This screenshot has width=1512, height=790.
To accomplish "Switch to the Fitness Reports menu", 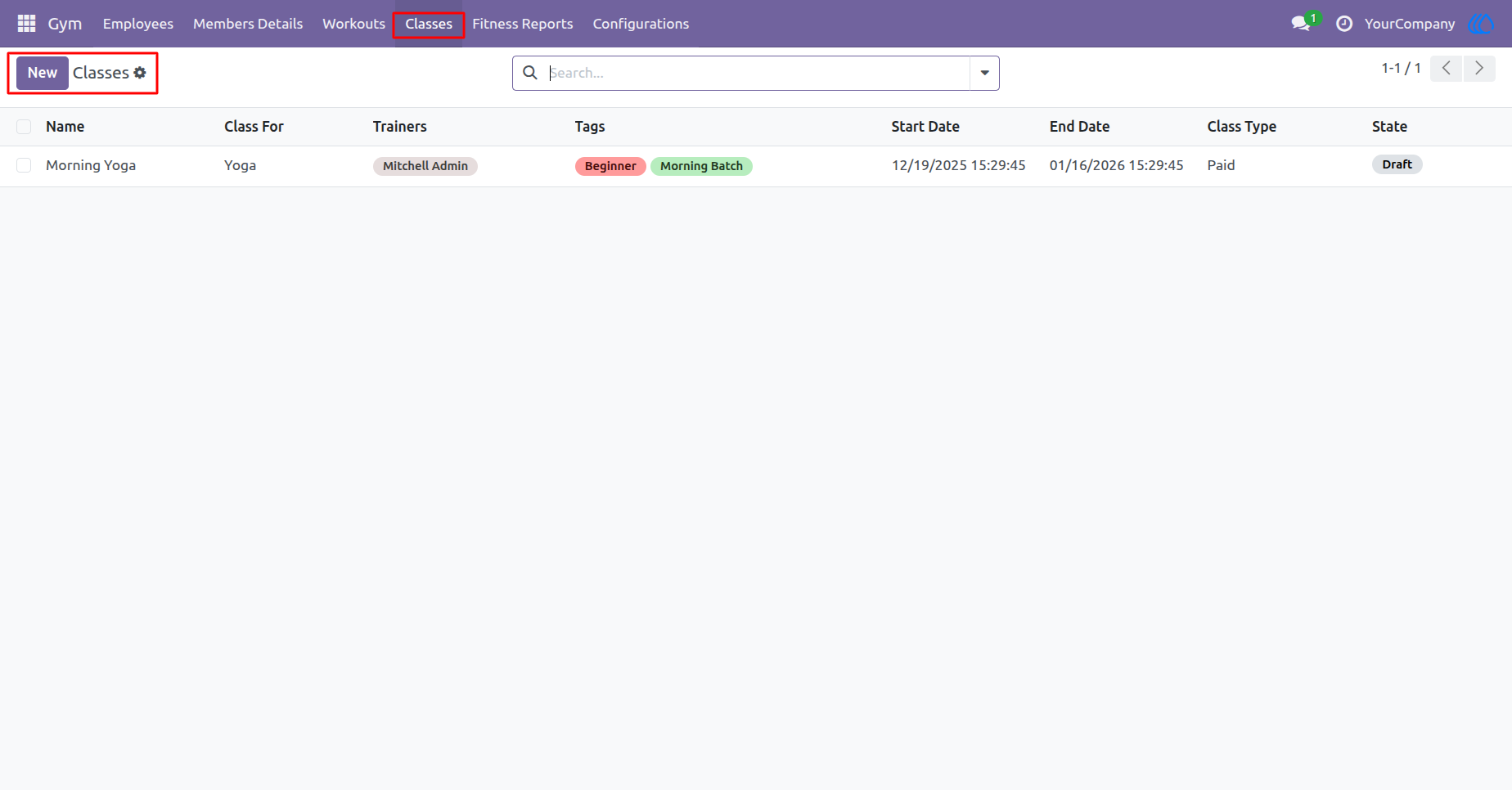I will pos(522,24).
